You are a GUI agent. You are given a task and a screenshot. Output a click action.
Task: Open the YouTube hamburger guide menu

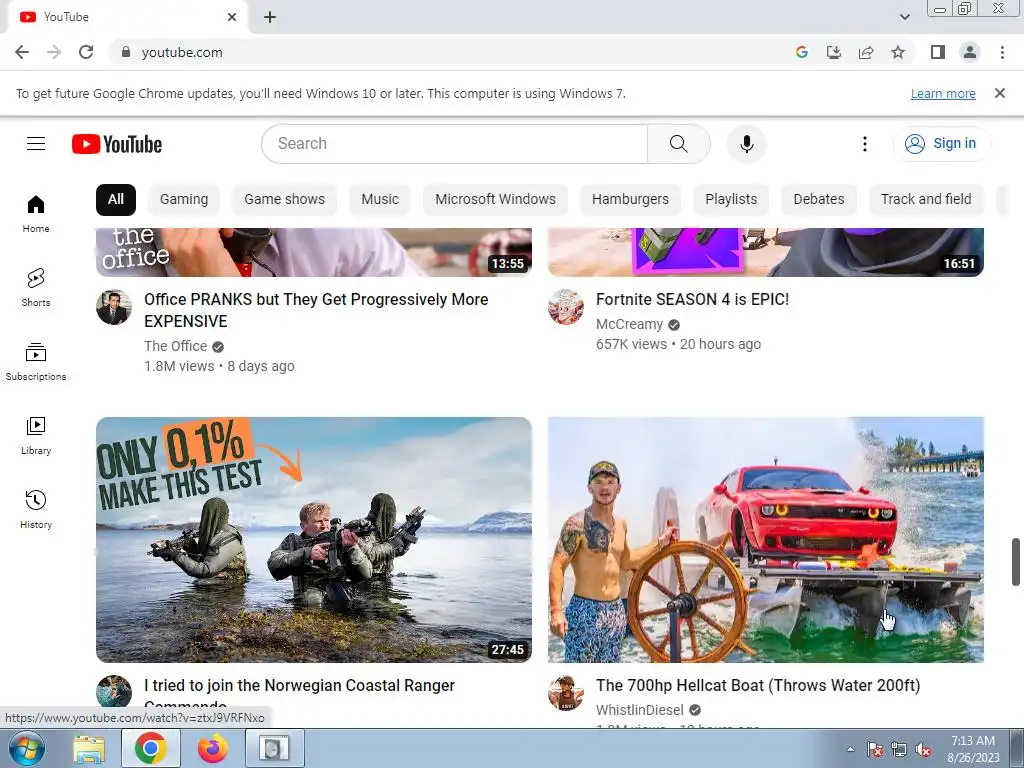coord(36,144)
